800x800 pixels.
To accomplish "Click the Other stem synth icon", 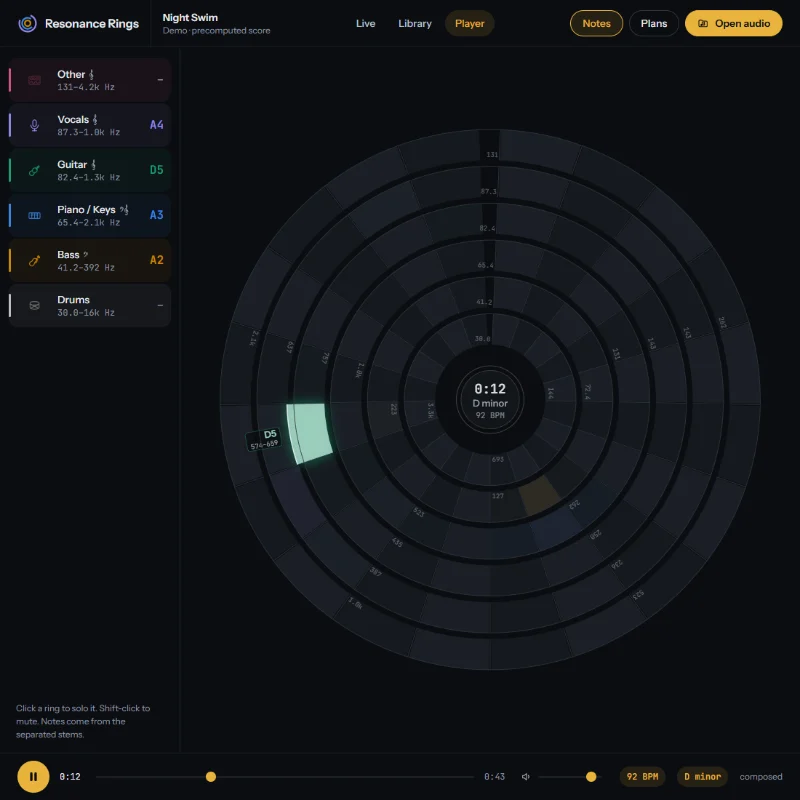I will (x=34, y=80).
